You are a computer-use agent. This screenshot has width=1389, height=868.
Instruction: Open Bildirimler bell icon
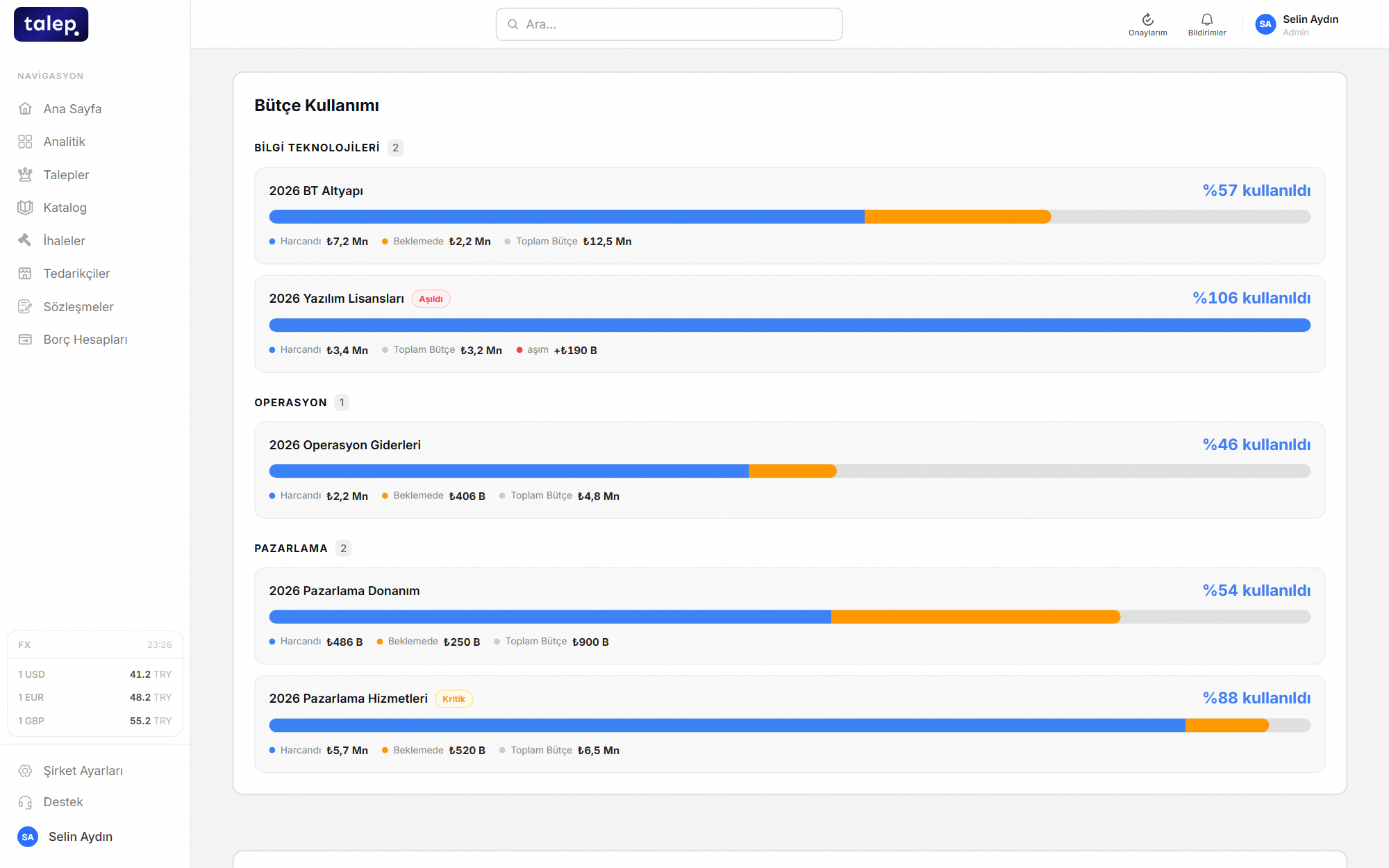1207,19
